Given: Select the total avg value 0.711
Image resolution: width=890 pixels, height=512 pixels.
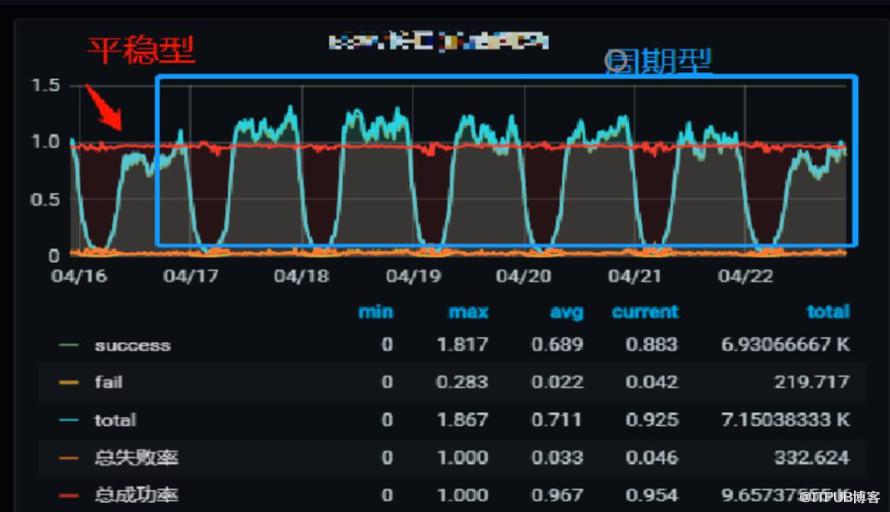Looking at the screenshot, I should pyautogui.click(x=557, y=419).
